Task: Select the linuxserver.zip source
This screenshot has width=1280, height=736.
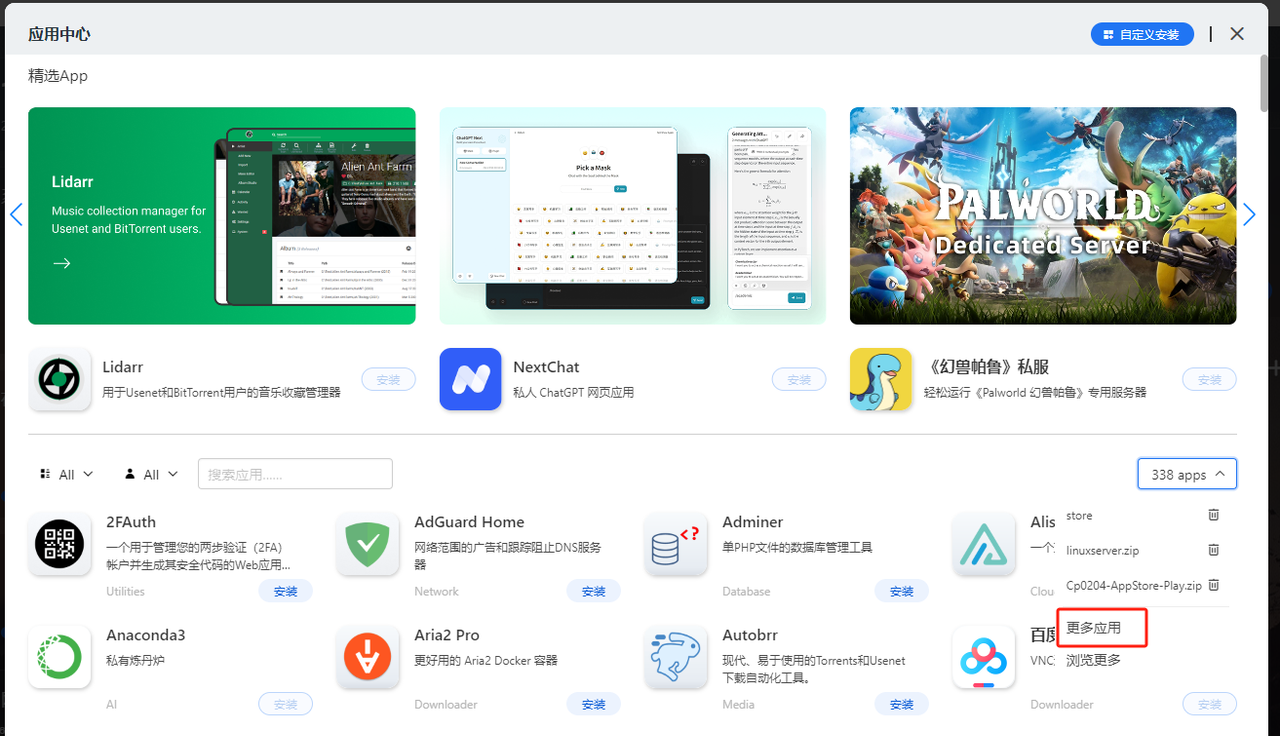Action: point(1102,551)
